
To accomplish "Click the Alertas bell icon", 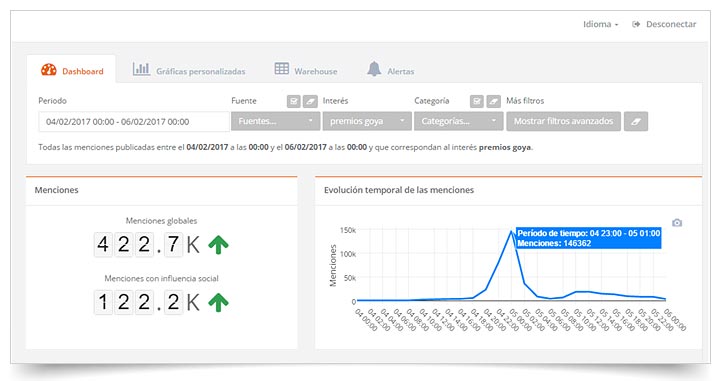I will [374, 69].
